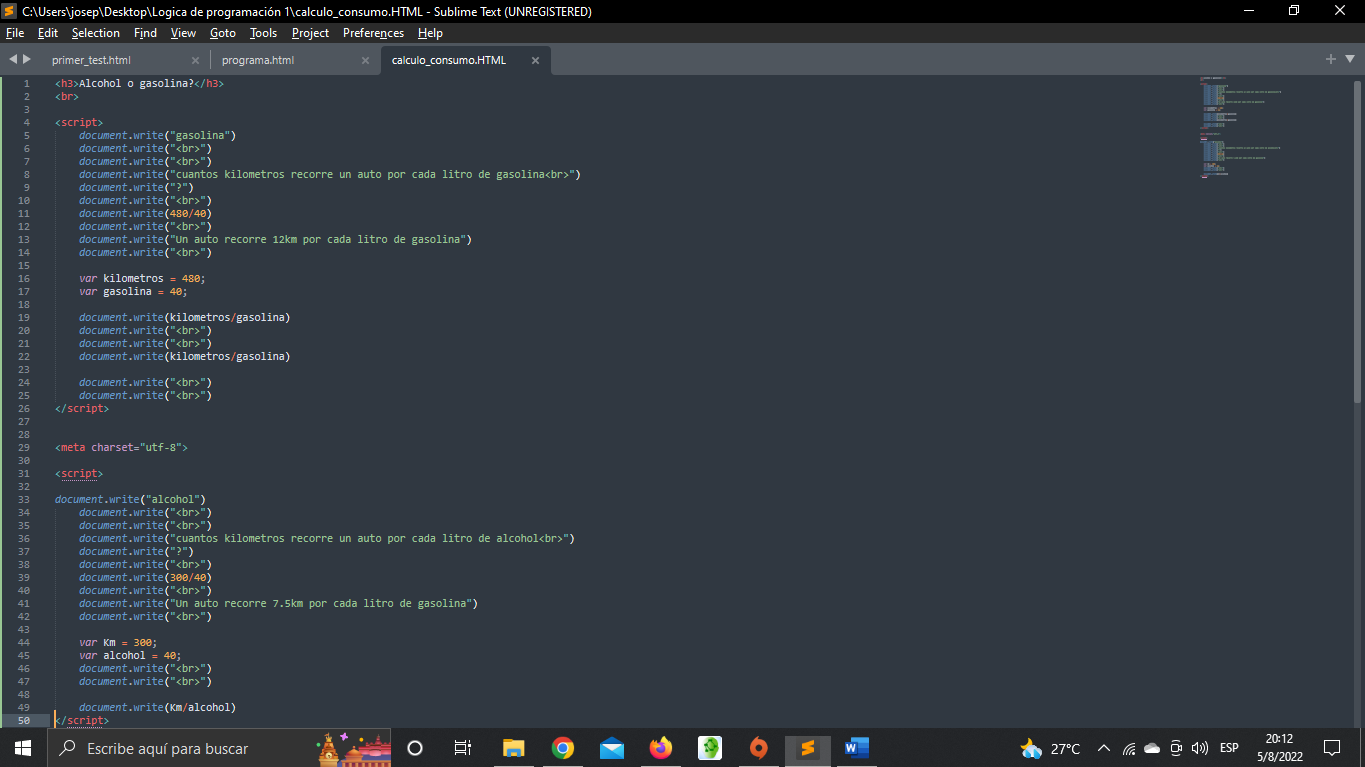Close the calculo_consumo.HTML tab
This screenshot has height=767, width=1365.
pyautogui.click(x=535, y=61)
